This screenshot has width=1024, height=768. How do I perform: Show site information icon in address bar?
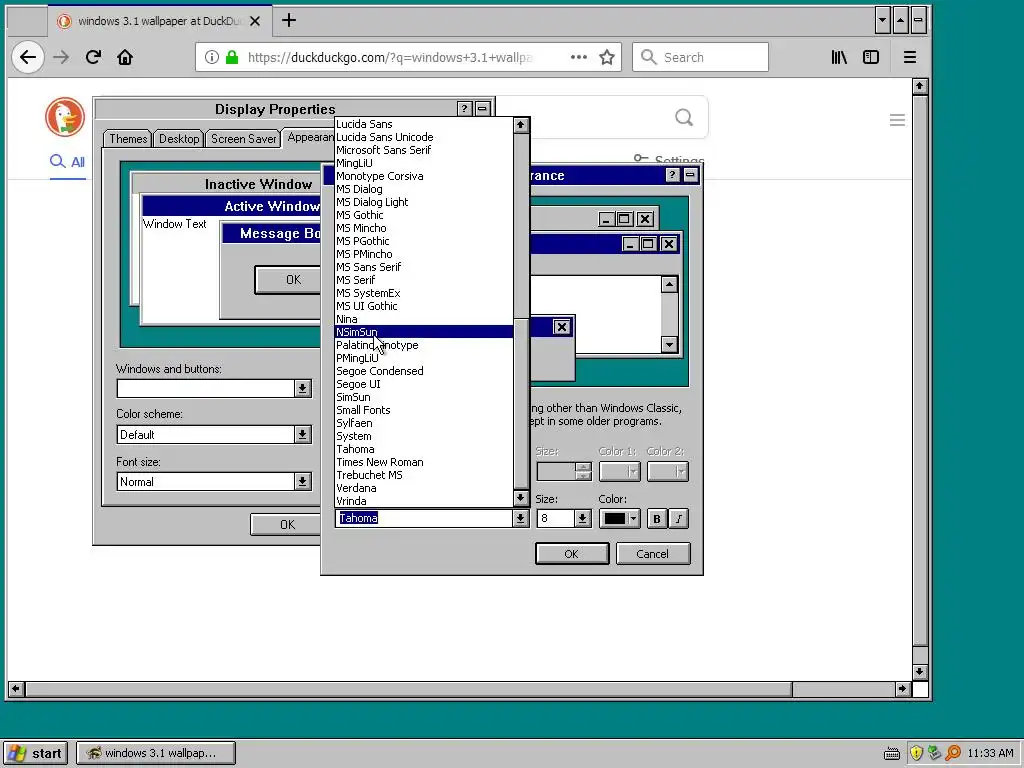212,57
